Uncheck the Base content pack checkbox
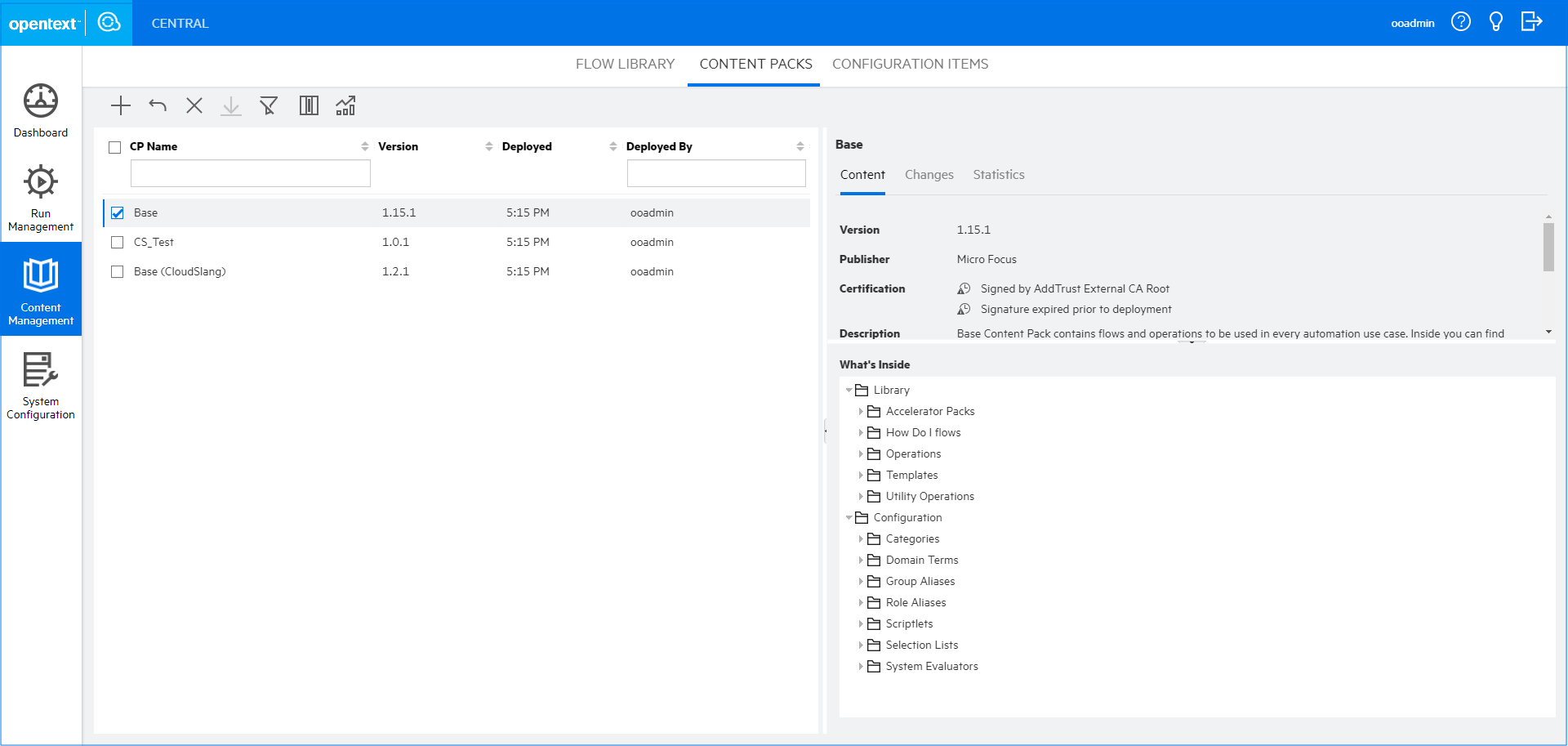 pos(117,212)
